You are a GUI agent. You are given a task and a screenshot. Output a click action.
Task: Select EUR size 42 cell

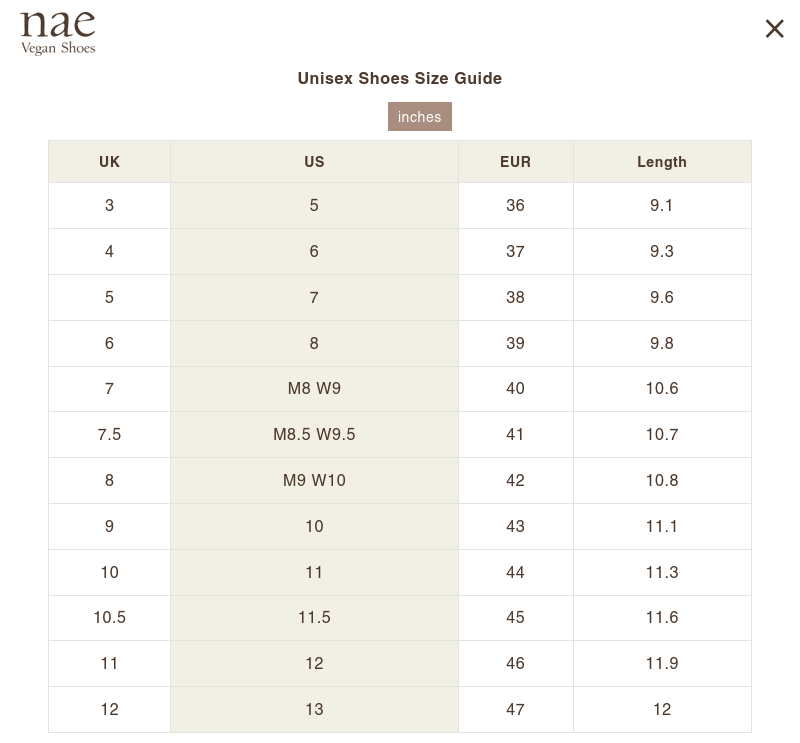[x=515, y=481]
